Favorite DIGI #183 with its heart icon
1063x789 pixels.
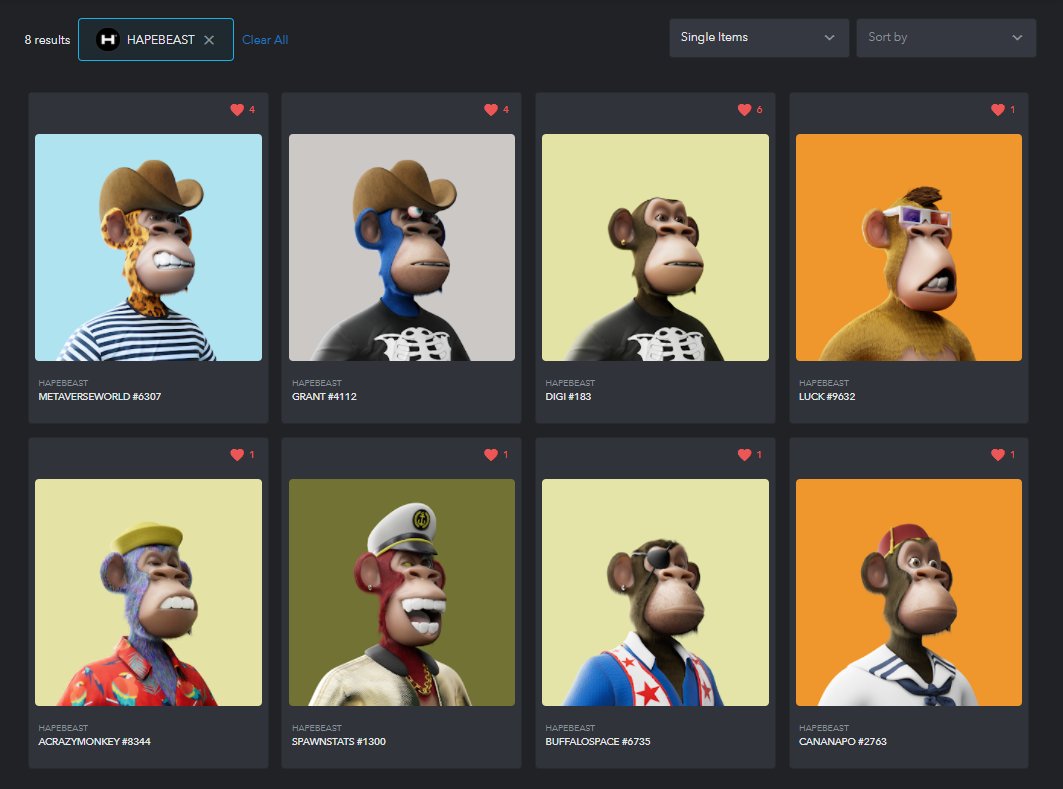pos(744,110)
